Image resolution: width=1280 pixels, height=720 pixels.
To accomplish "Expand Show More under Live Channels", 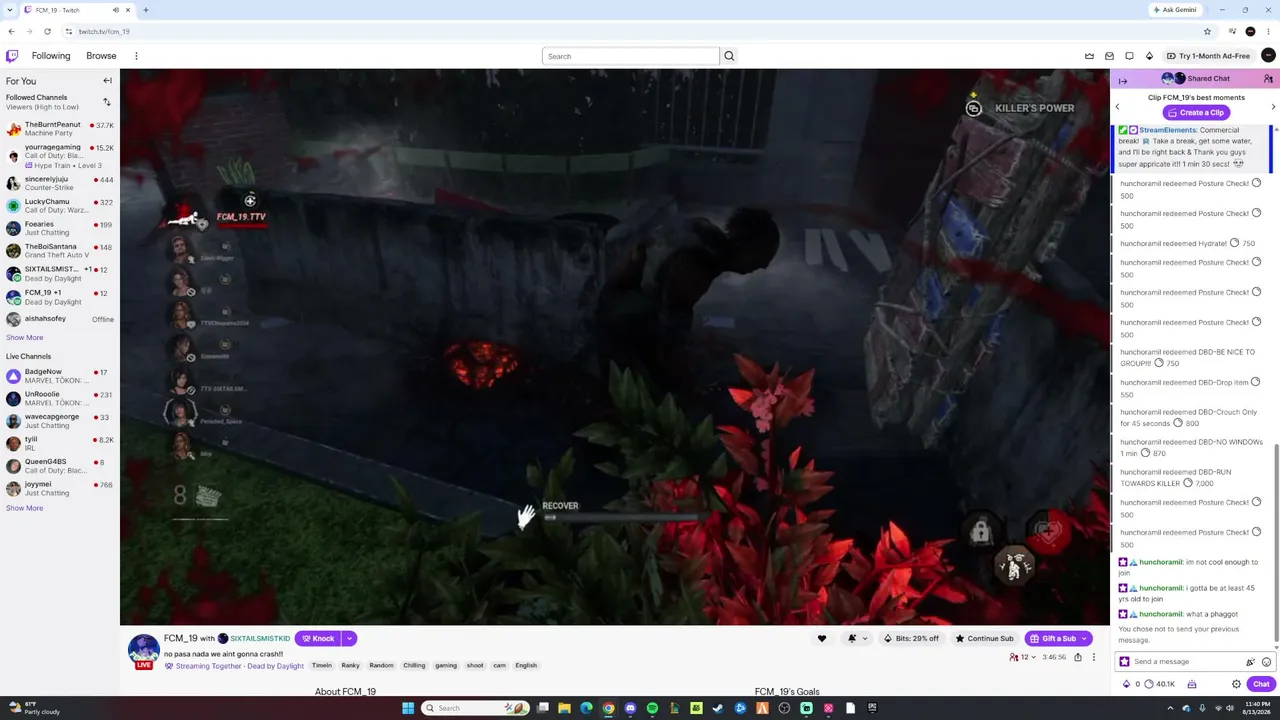I will point(24,508).
